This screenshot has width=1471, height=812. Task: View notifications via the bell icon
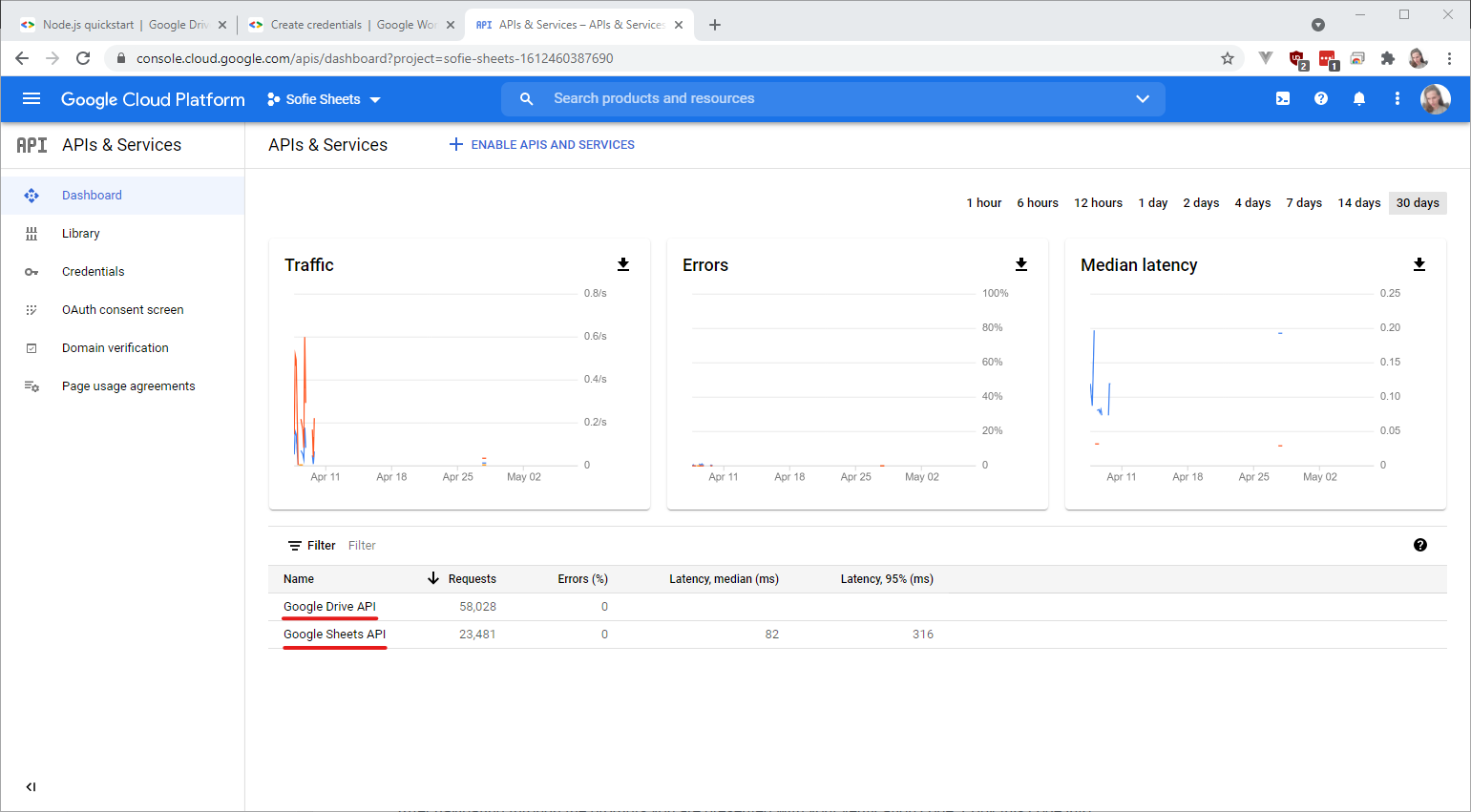click(x=1359, y=98)
